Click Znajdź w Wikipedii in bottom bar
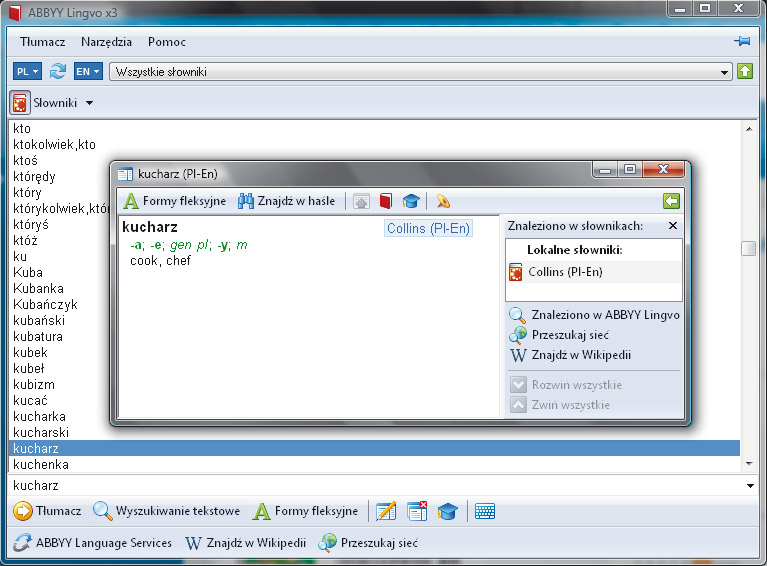The height and width of the screenshot is (566, 767). [245, 543]
